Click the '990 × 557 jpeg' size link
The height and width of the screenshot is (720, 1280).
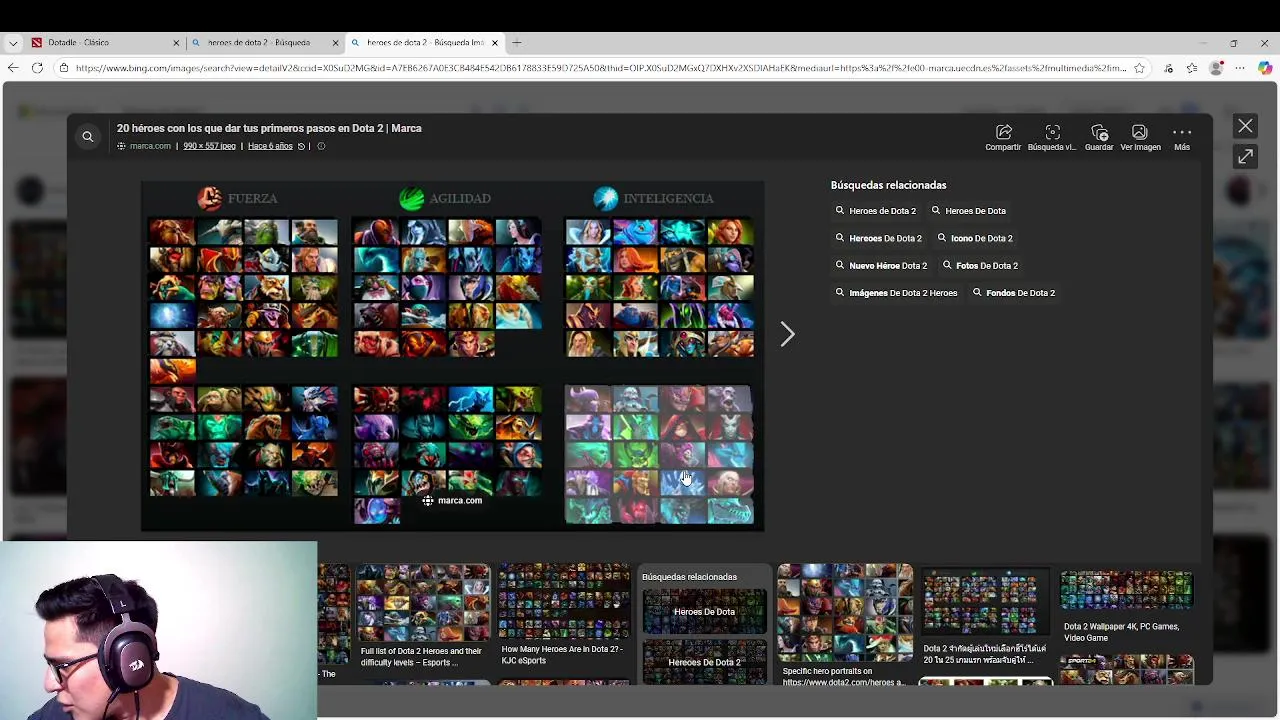click(209, 146)
